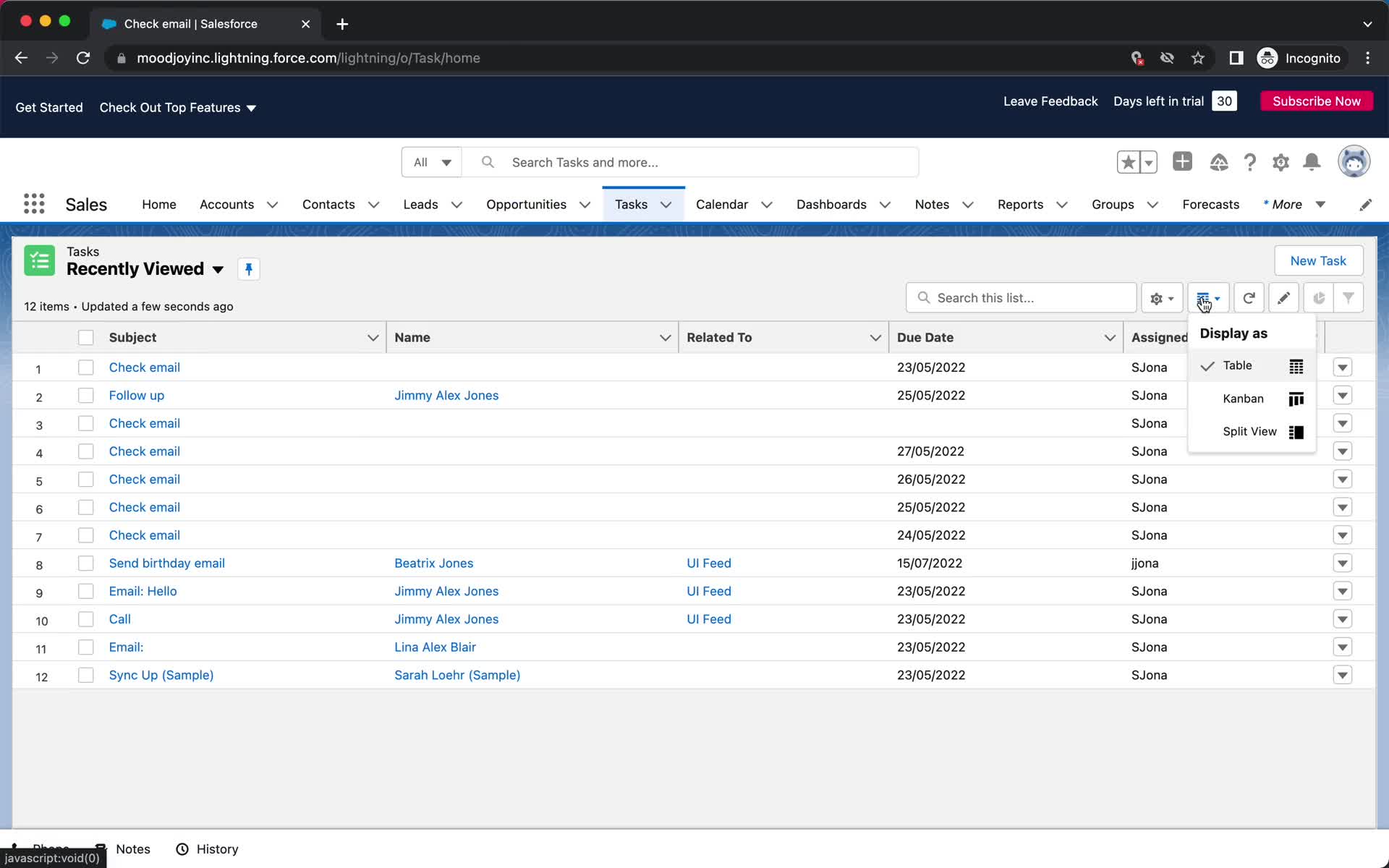The height and width of the screenshot is (868, 1389).
Task: Select the row 11 Email: checkbox
Action: (86, 647)
